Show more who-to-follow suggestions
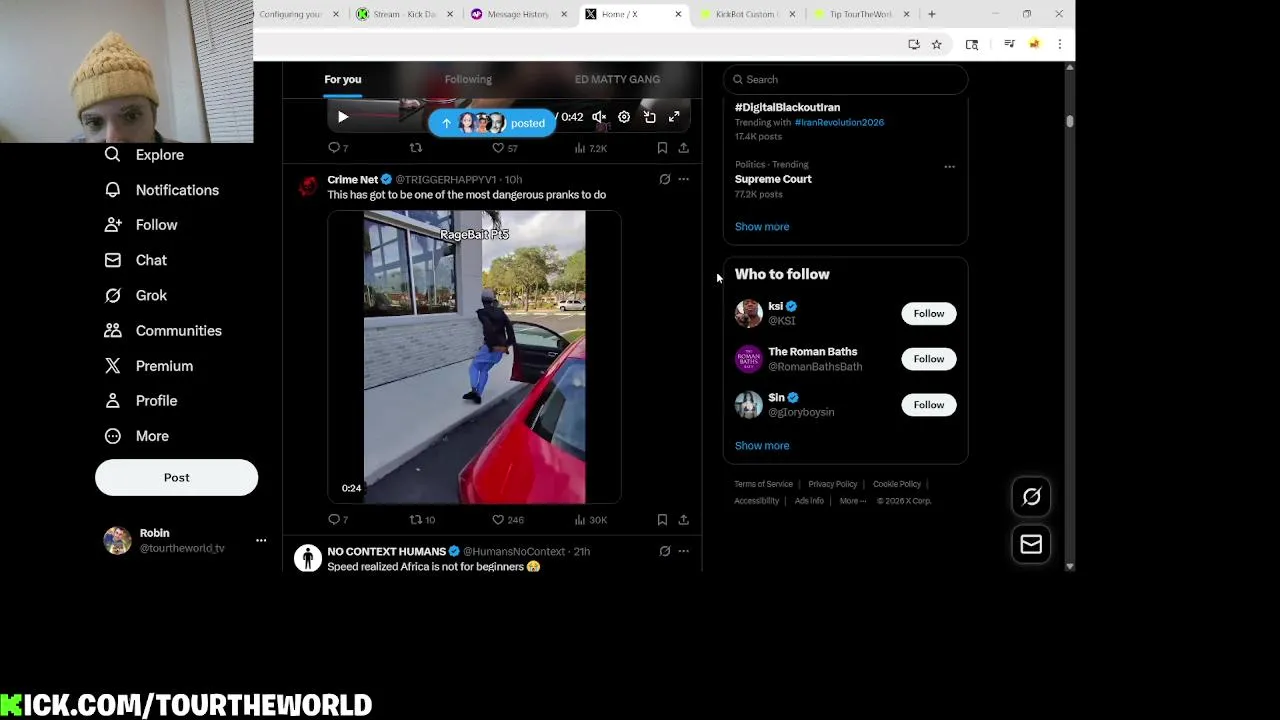Viewport: 1280px width, 720px height. [762, 446]
